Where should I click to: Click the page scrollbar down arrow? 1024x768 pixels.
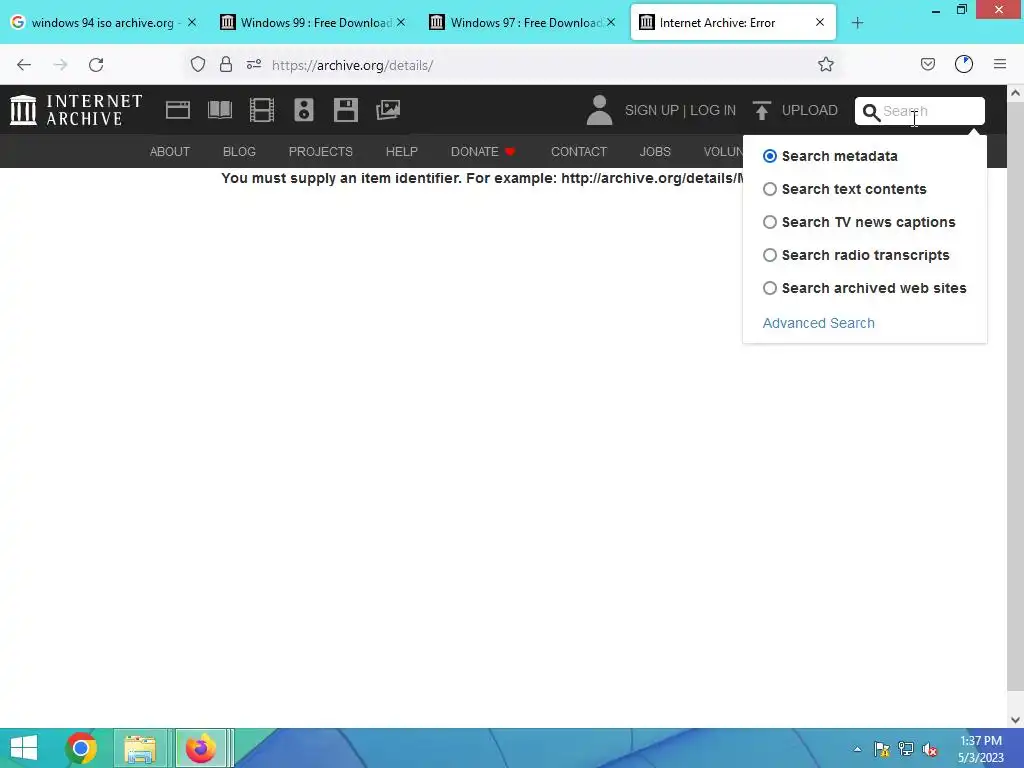pyautogui.click(x=1016, y=720)
